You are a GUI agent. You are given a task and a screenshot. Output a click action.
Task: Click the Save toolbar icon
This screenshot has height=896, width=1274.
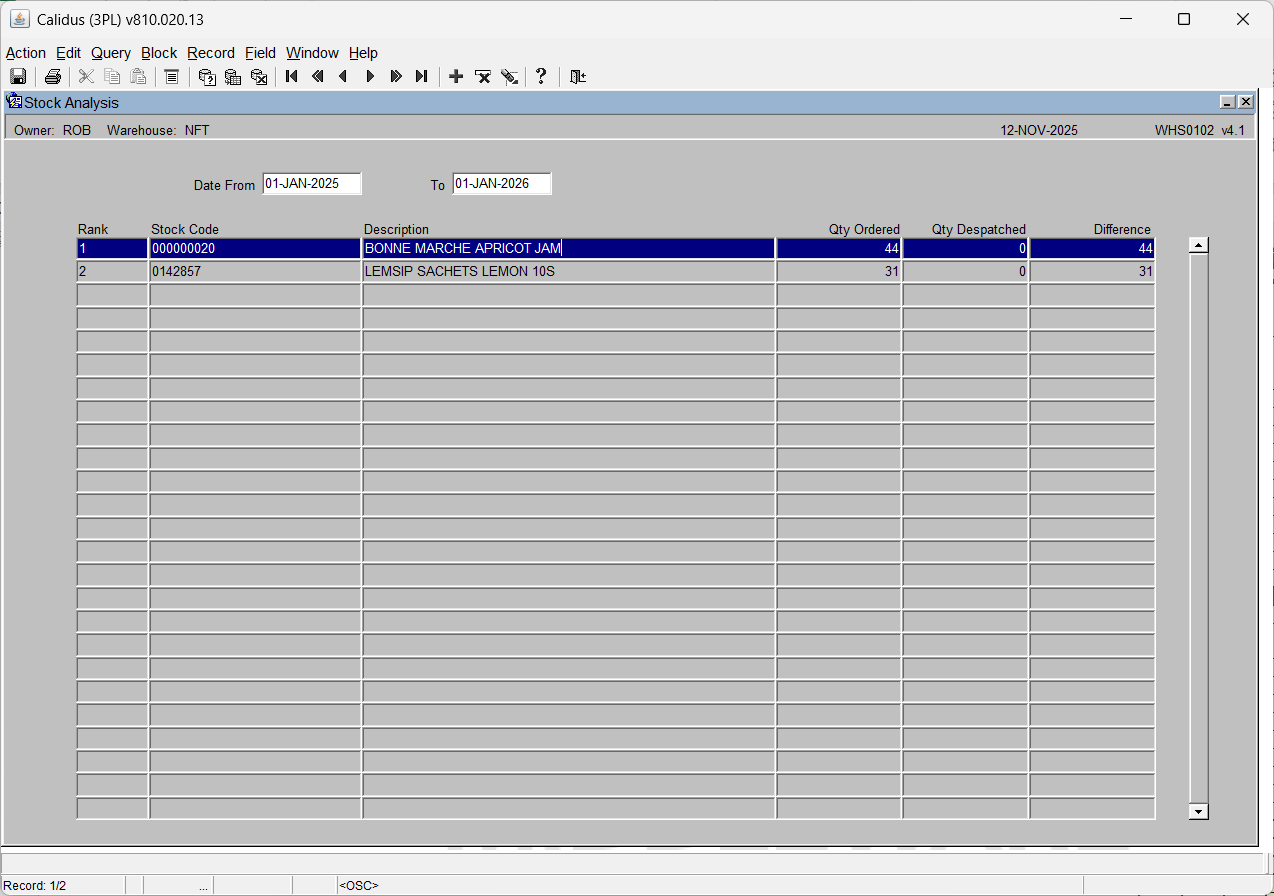[18, 77]
